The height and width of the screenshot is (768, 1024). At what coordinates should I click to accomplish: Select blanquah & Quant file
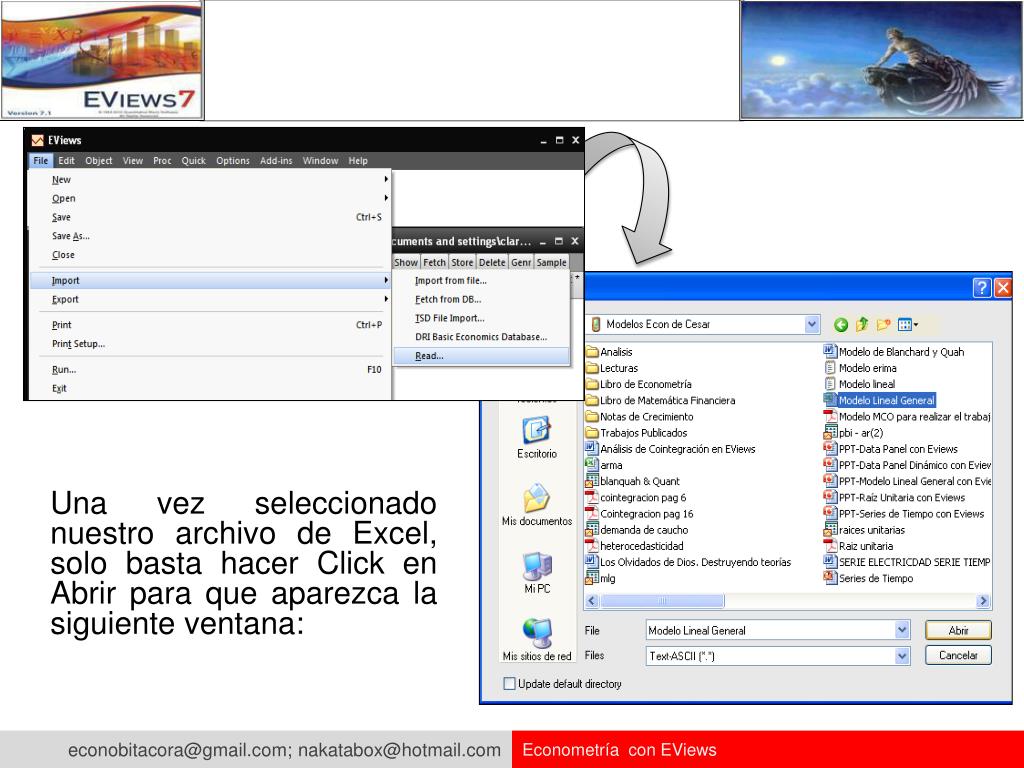633,481
